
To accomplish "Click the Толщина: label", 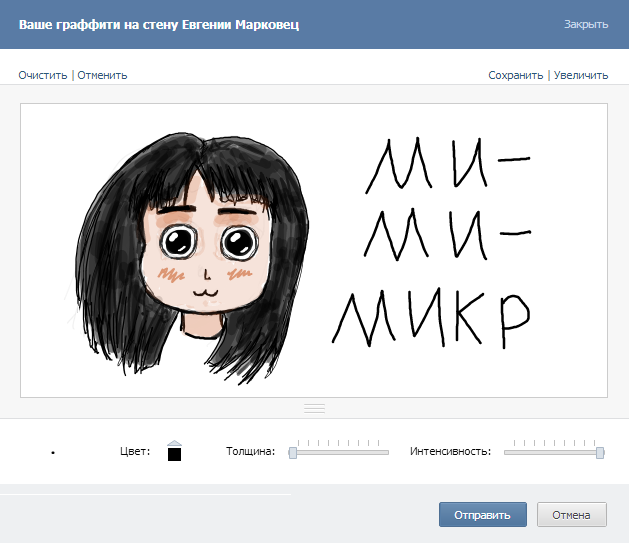I will pyautogui.click(x=250, y=451).
